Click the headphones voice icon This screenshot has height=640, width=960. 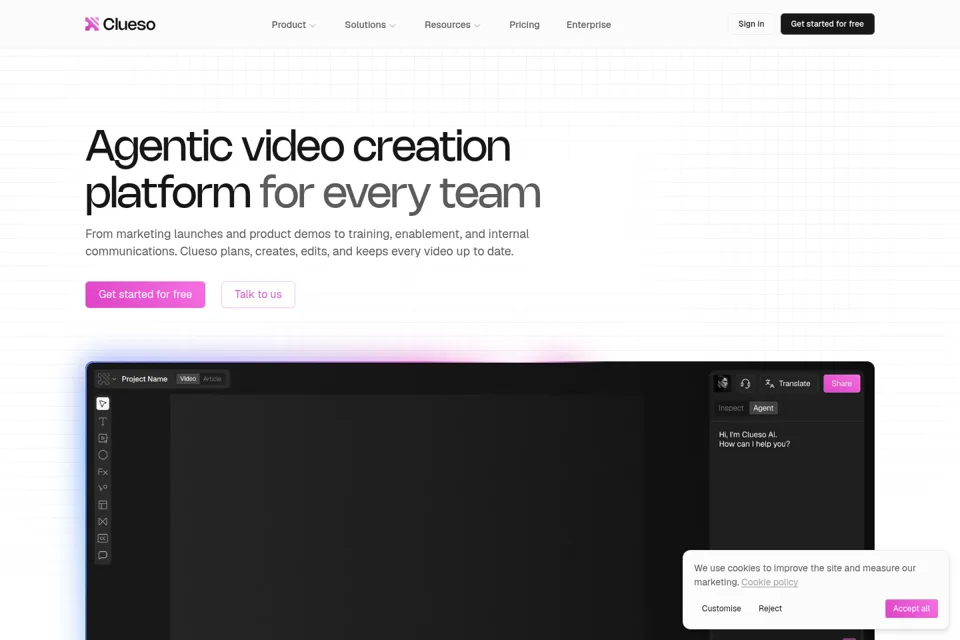(x=745, y=383)
